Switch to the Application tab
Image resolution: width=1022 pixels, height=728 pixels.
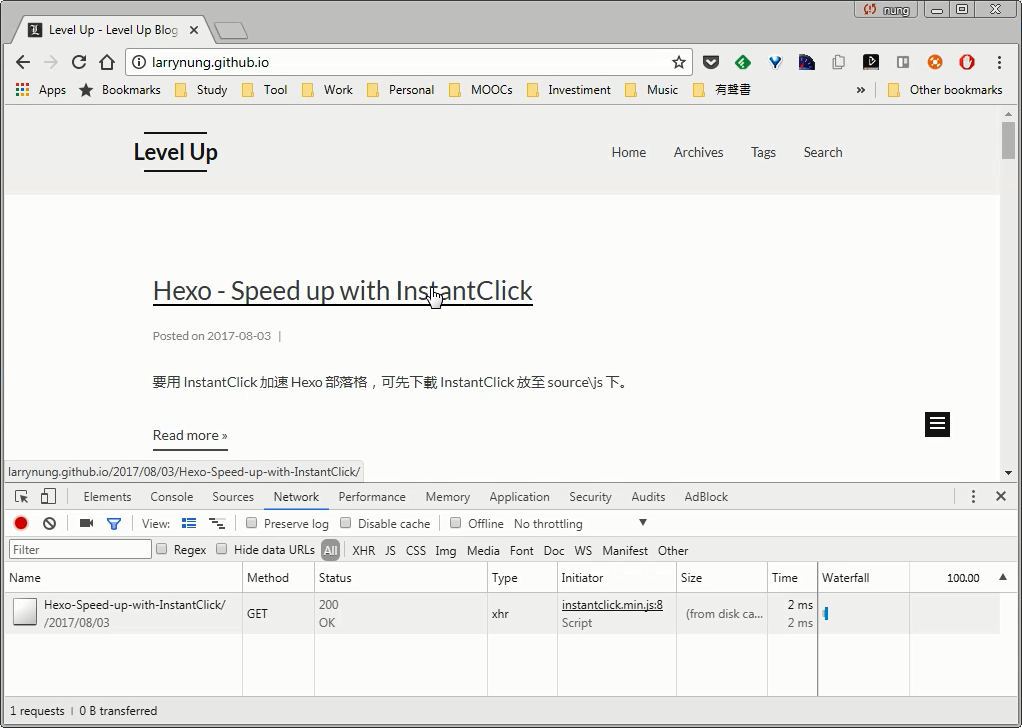[519, 497]
